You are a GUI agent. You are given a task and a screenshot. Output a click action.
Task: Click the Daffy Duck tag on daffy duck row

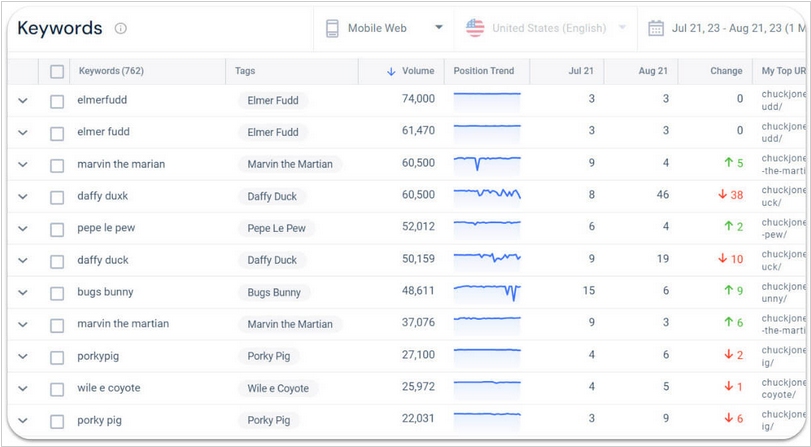[x=272, y=260]
